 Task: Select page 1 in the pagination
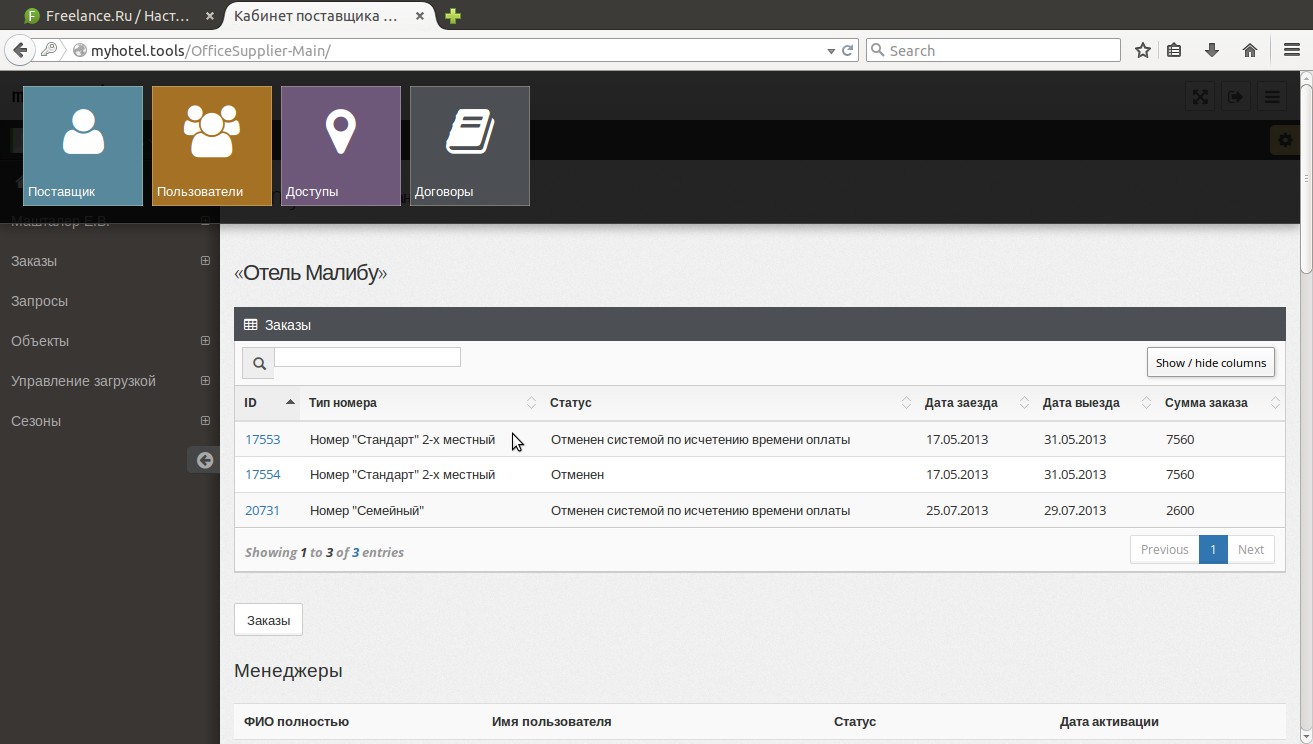(1213, 549)
